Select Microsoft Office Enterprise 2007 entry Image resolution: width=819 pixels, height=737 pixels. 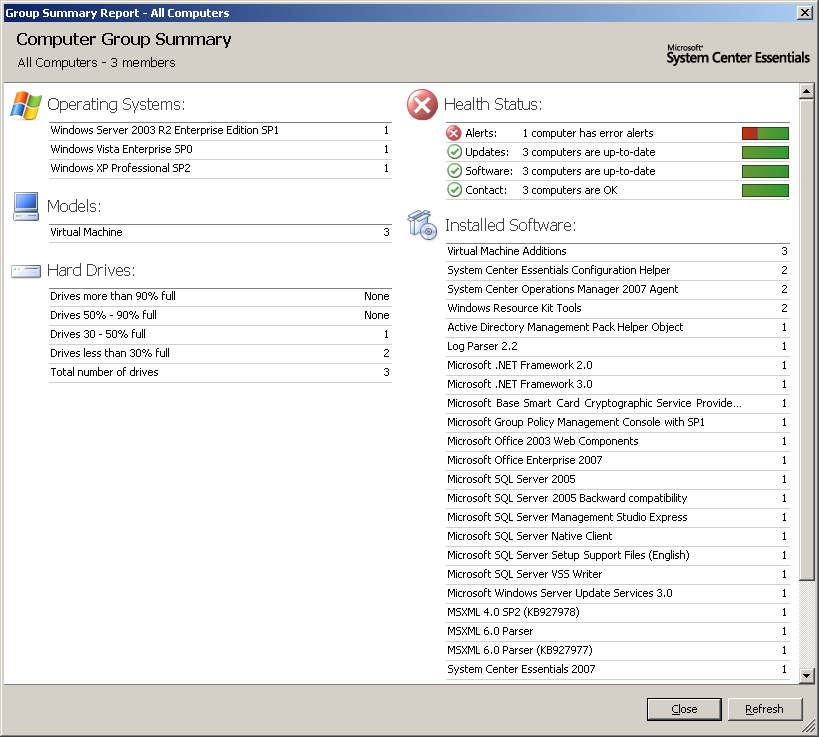pyautogui.click(x=617, y=460)
